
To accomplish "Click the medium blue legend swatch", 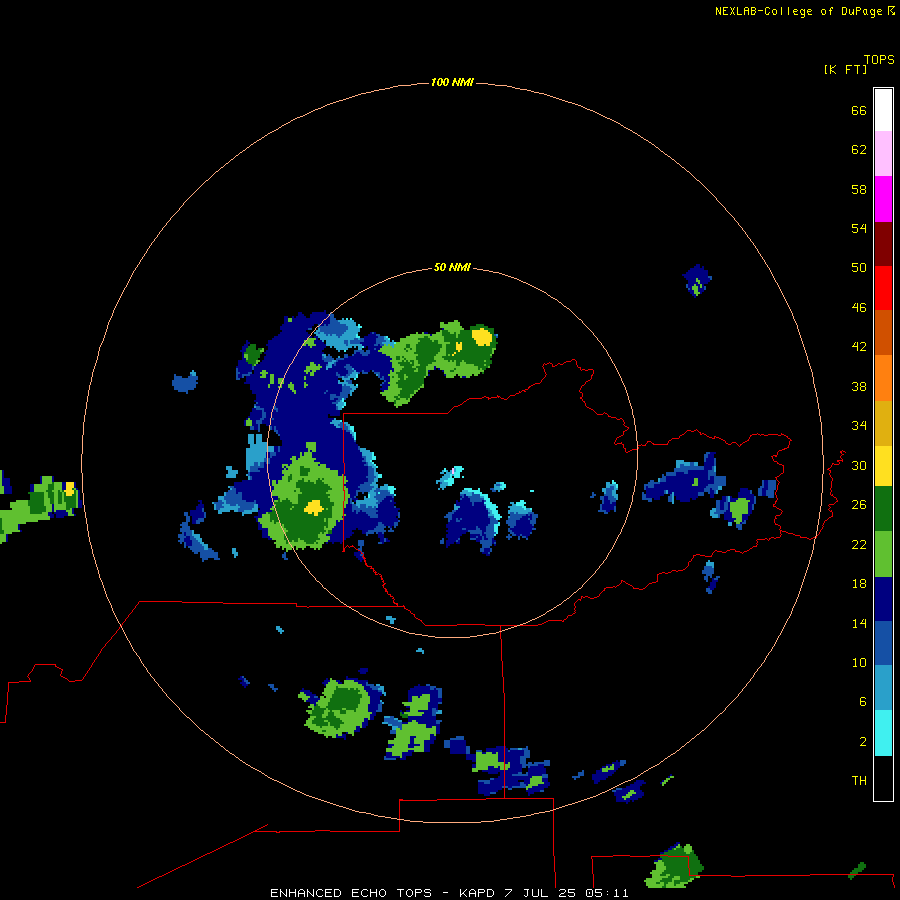I will 883,643.
